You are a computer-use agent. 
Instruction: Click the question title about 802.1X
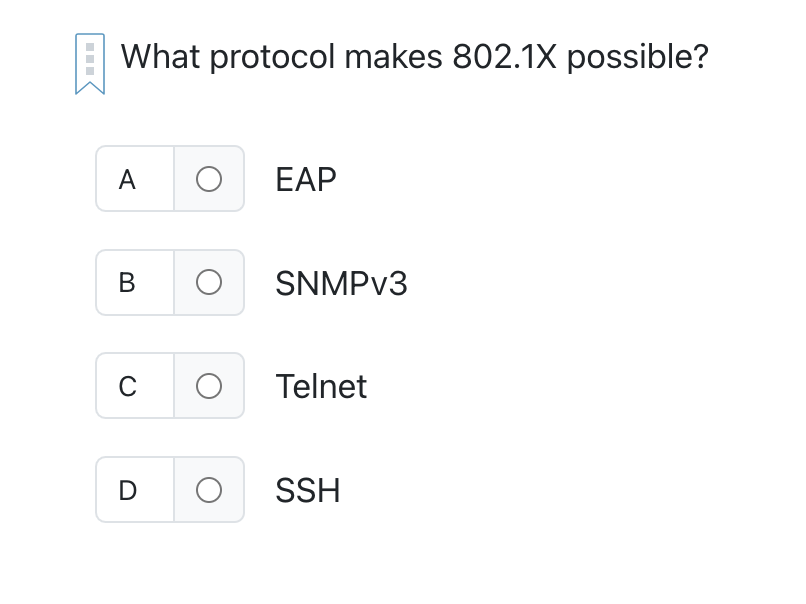tap(415, 57)
